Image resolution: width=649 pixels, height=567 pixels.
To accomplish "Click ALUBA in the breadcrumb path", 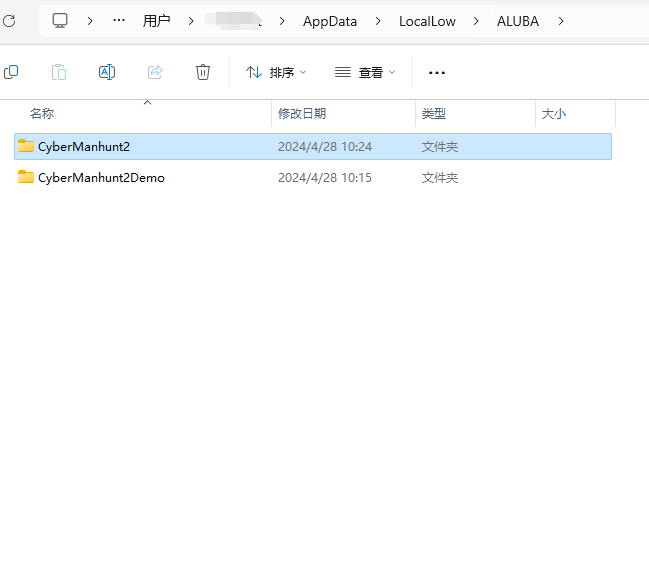I will [518, 21].
